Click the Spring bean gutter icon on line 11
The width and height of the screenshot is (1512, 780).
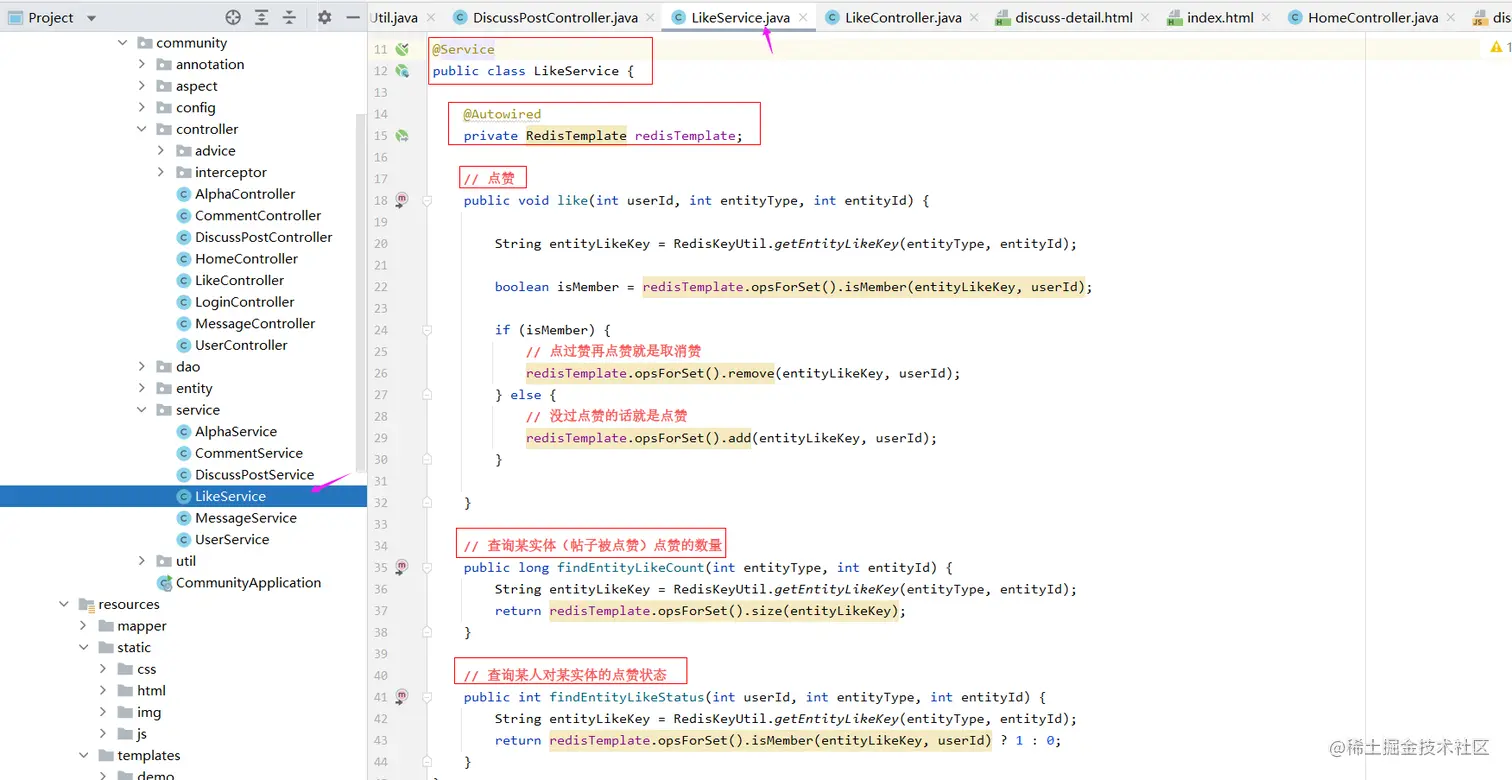click(x=402, y=49)
